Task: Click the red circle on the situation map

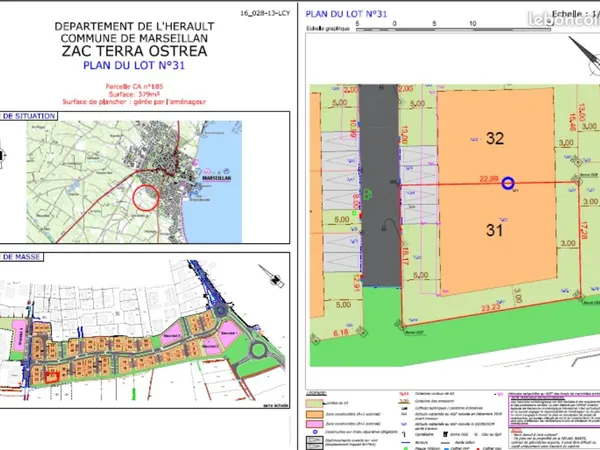Action: pyautogui.click(x=146, y=197)
